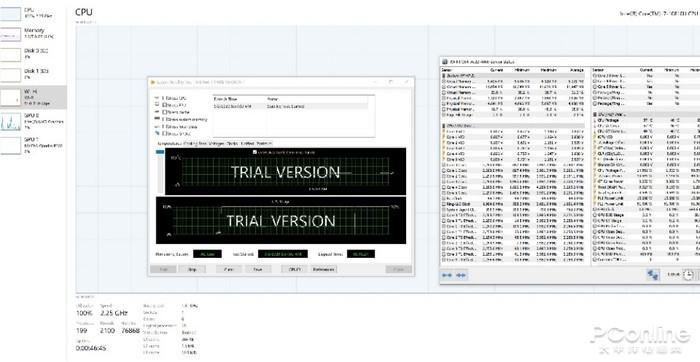Switch to the Clocks tab
The height and width of the screenshot is (362, 700).
tap(232, 143)
